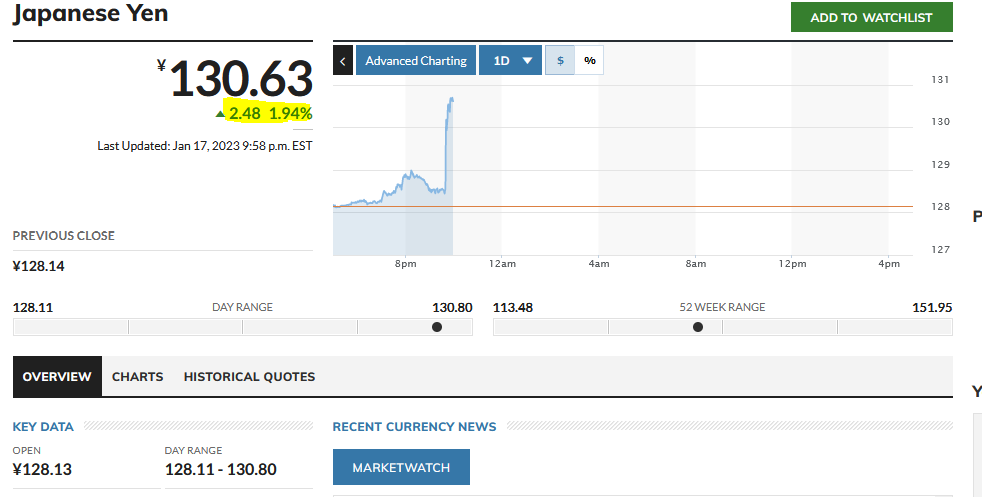Click the Last Updated timestamp text

click(205, 146)
